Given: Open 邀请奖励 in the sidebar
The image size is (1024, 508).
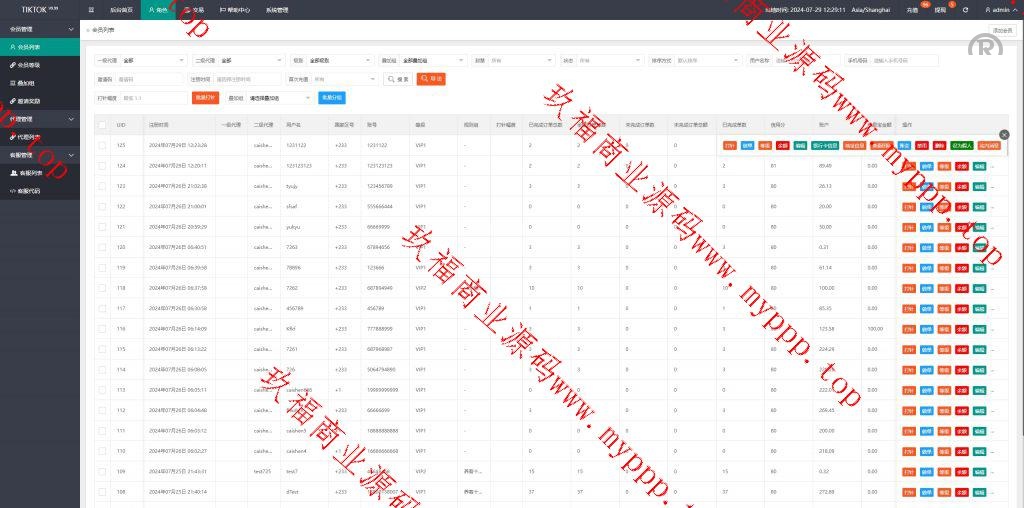Looking at the screenshot, I should pyautogui.click(x=30, y=100).
